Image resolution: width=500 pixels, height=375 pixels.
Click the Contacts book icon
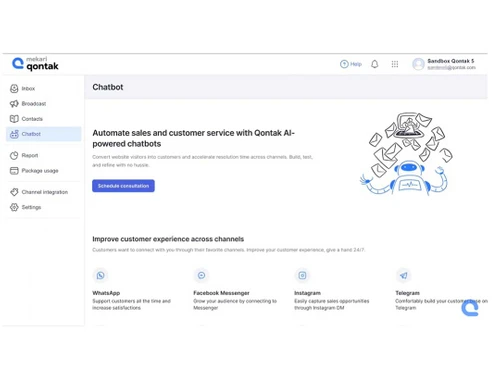click(14, 119)
